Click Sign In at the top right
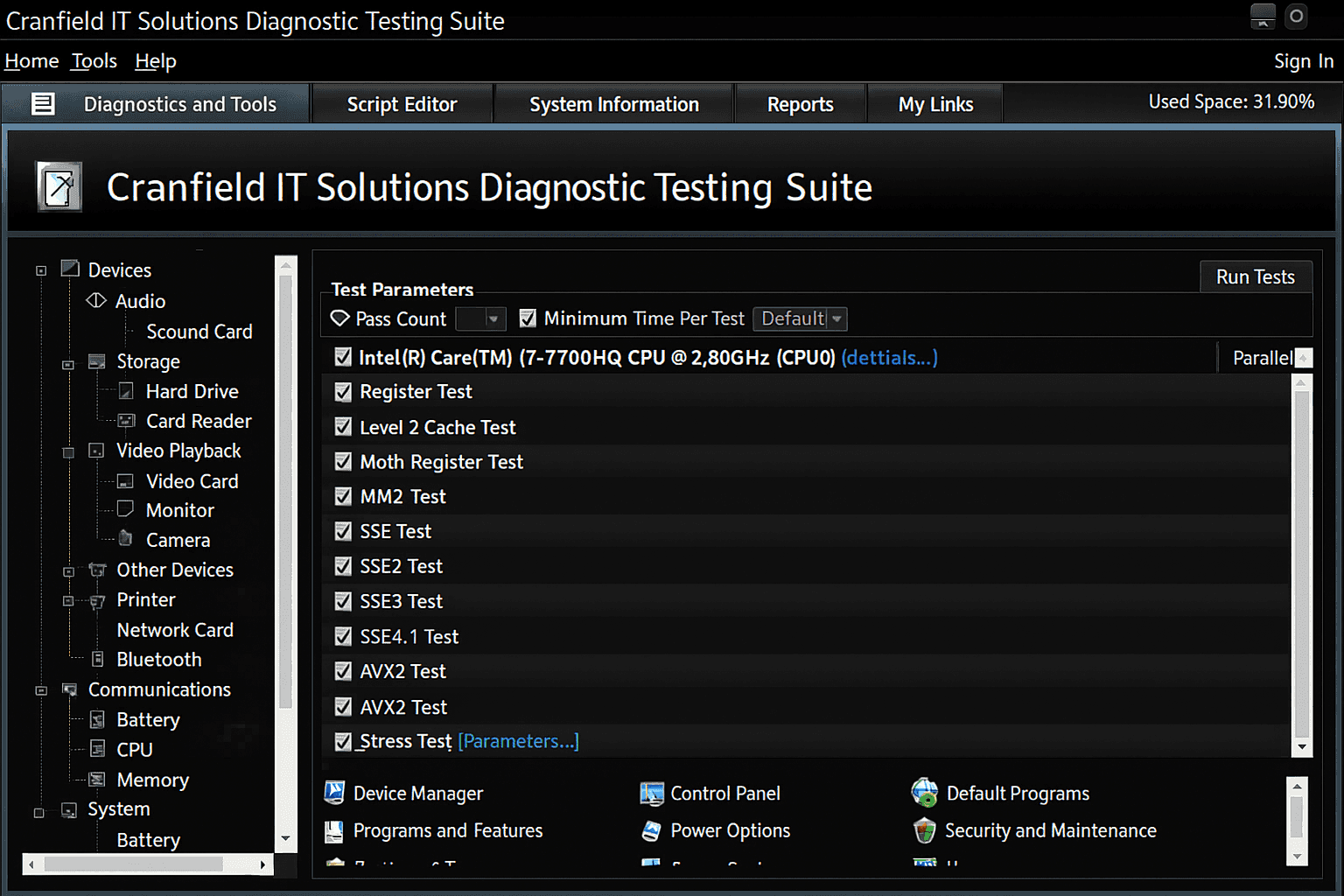1344x896 pixels. pos(1304,61)
